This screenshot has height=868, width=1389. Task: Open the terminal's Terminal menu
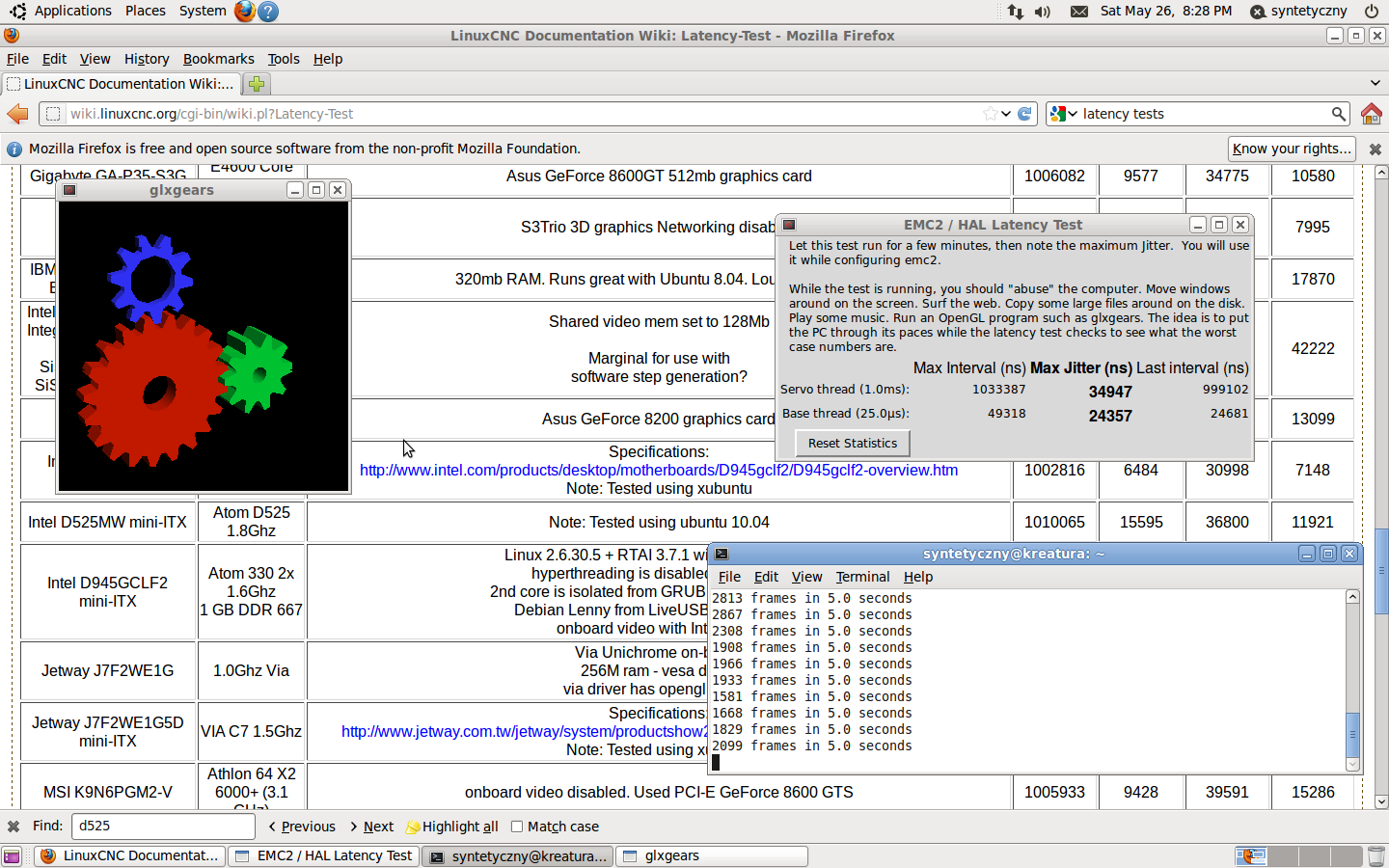tap(862, 577)
